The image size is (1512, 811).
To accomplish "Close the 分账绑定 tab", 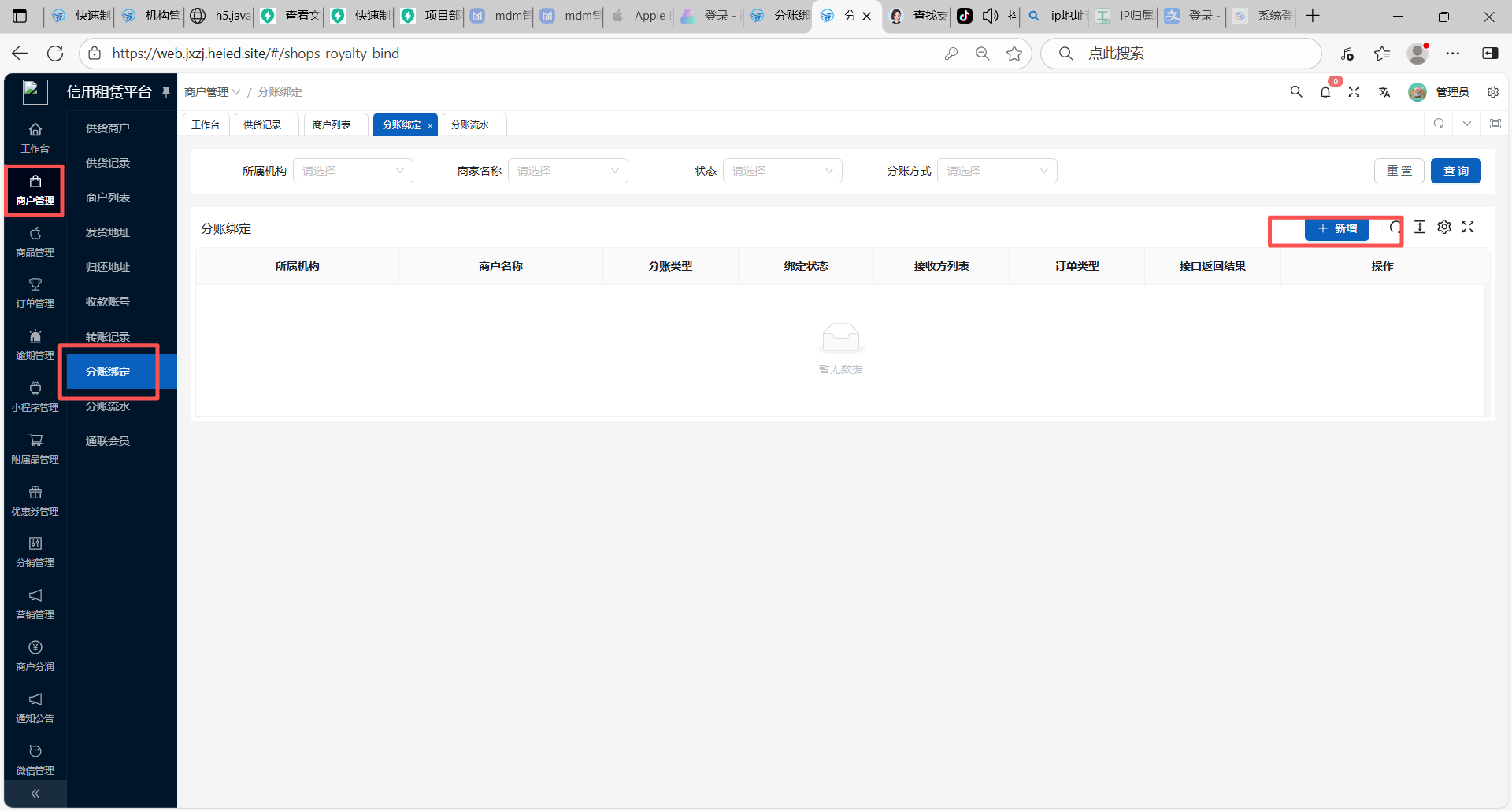I will (430, 126).
